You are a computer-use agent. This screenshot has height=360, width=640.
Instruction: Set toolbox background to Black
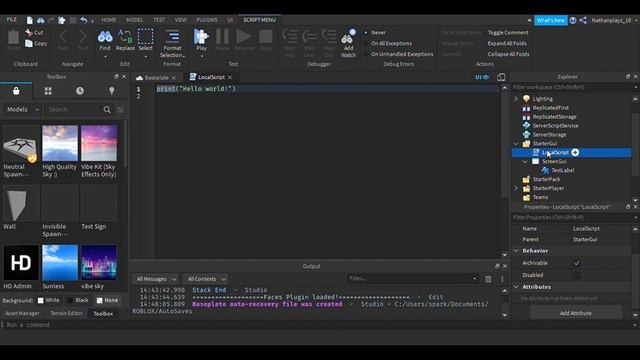(x=78, y=300)
